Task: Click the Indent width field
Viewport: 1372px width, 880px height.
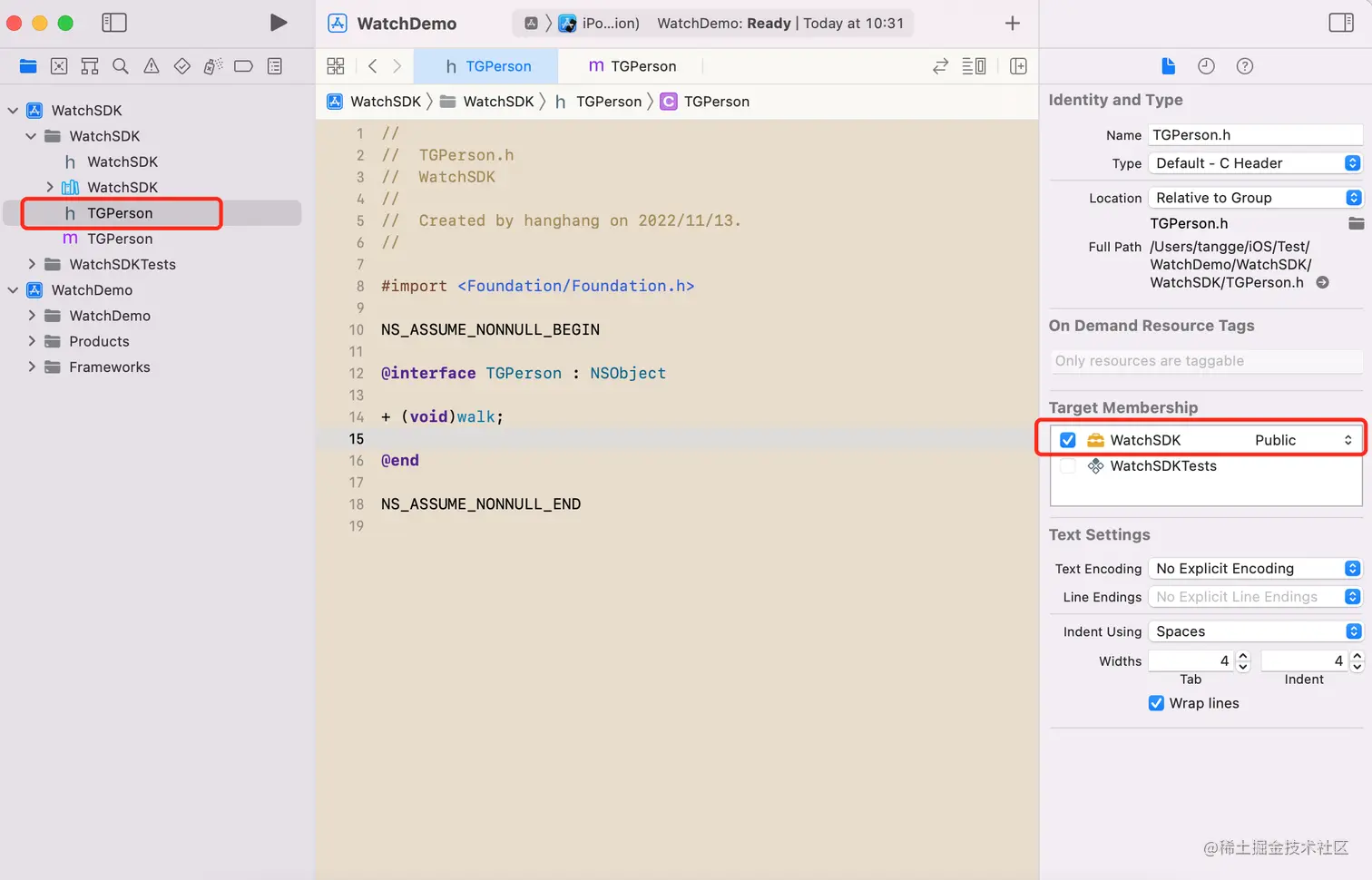Action: coord(1304,661)
